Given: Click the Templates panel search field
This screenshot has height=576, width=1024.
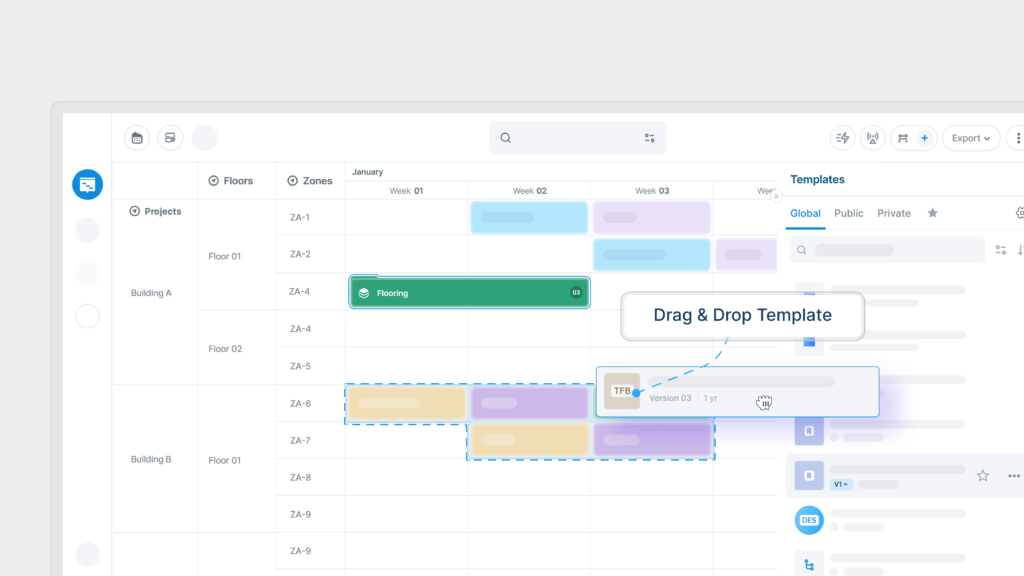Looking at the screenshot, I should (x=886, y=250).
